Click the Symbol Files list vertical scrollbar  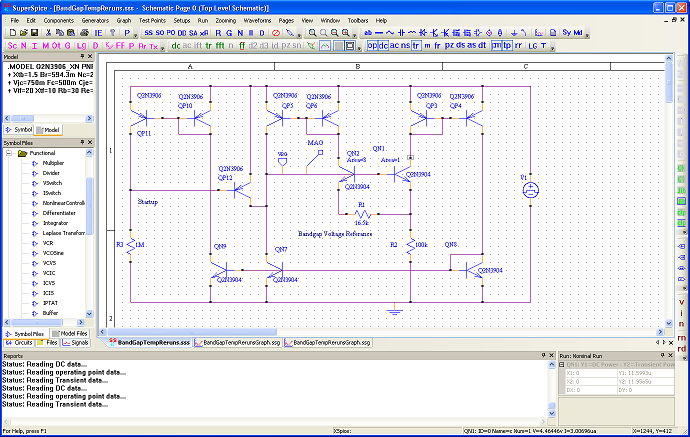point(89,233)
